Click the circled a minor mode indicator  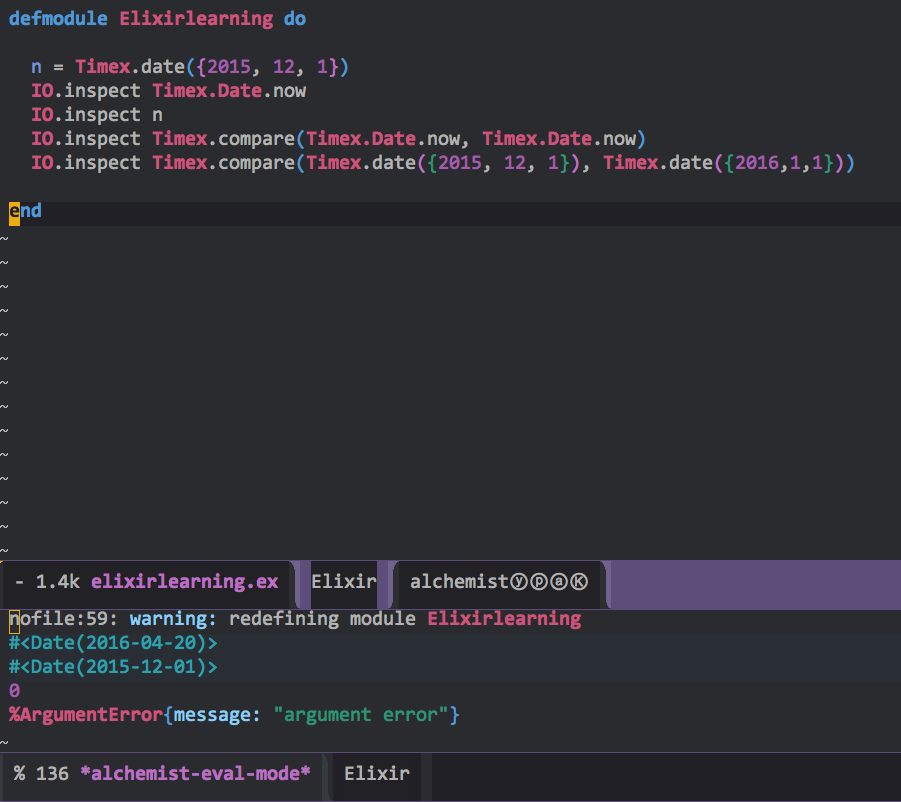click(559, 582)
